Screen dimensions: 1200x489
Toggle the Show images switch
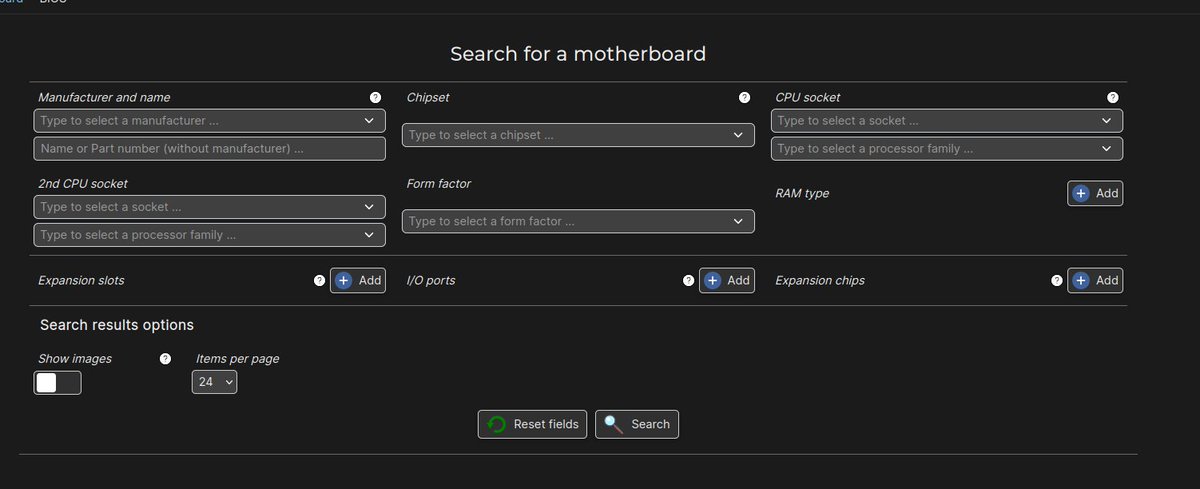tap(58, 383)
